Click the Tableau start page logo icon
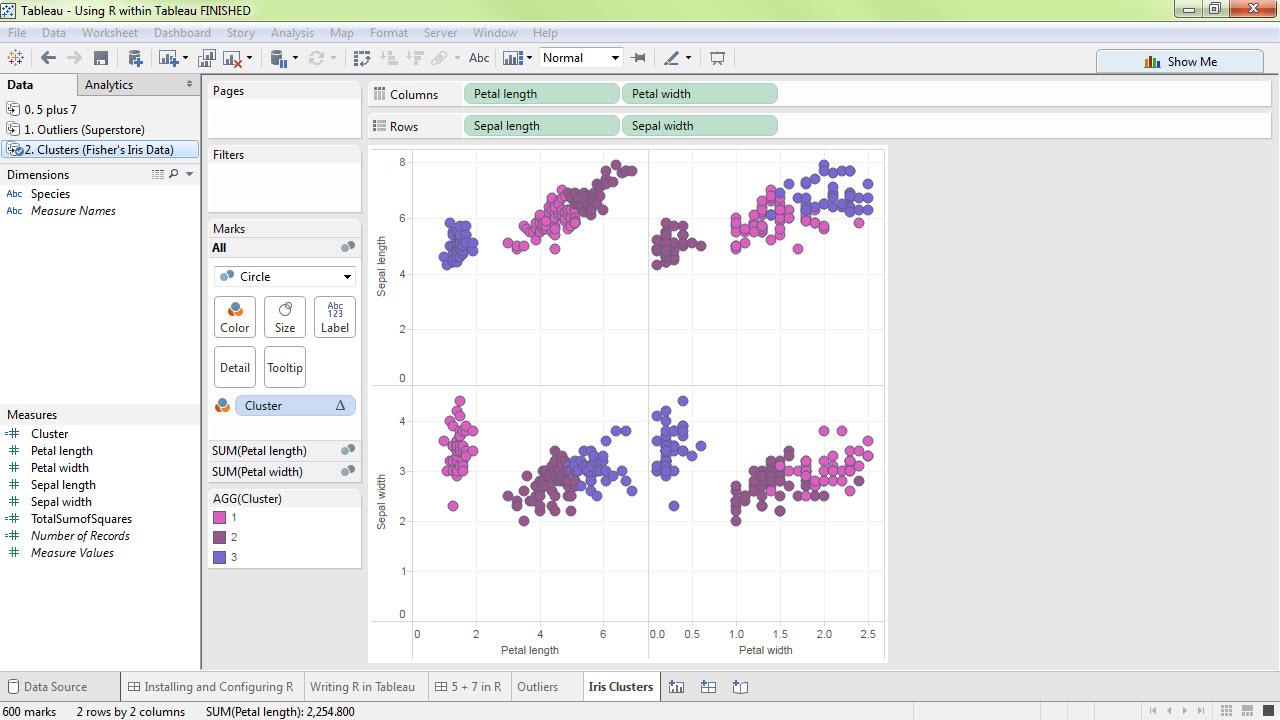 16,58
